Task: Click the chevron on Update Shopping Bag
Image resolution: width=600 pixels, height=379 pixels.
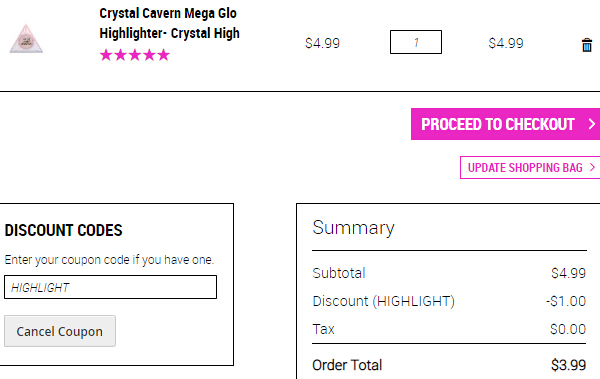Action: pyautogui.click(x=592, y=167)
